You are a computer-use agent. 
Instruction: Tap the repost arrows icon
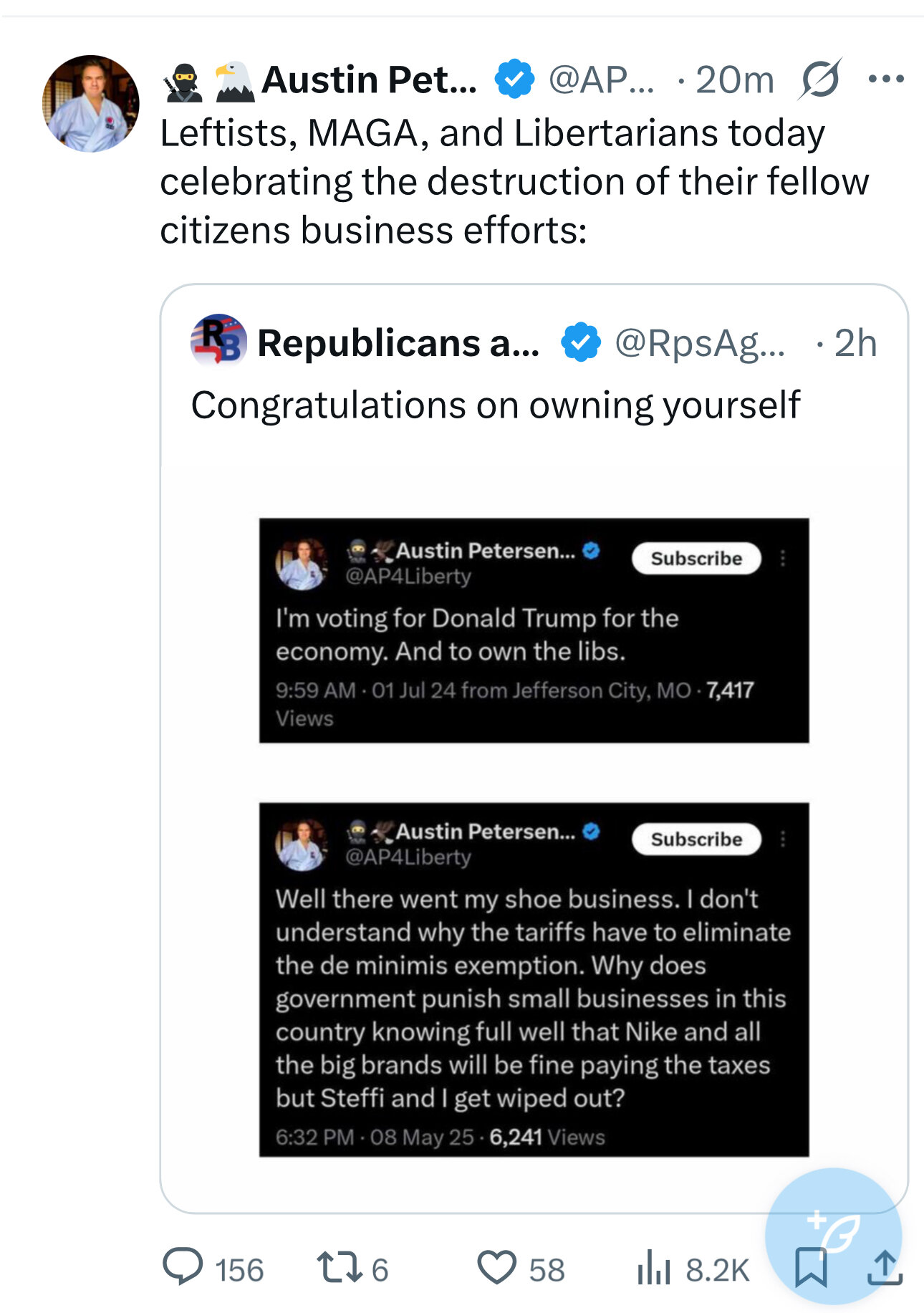[340, 1267]
